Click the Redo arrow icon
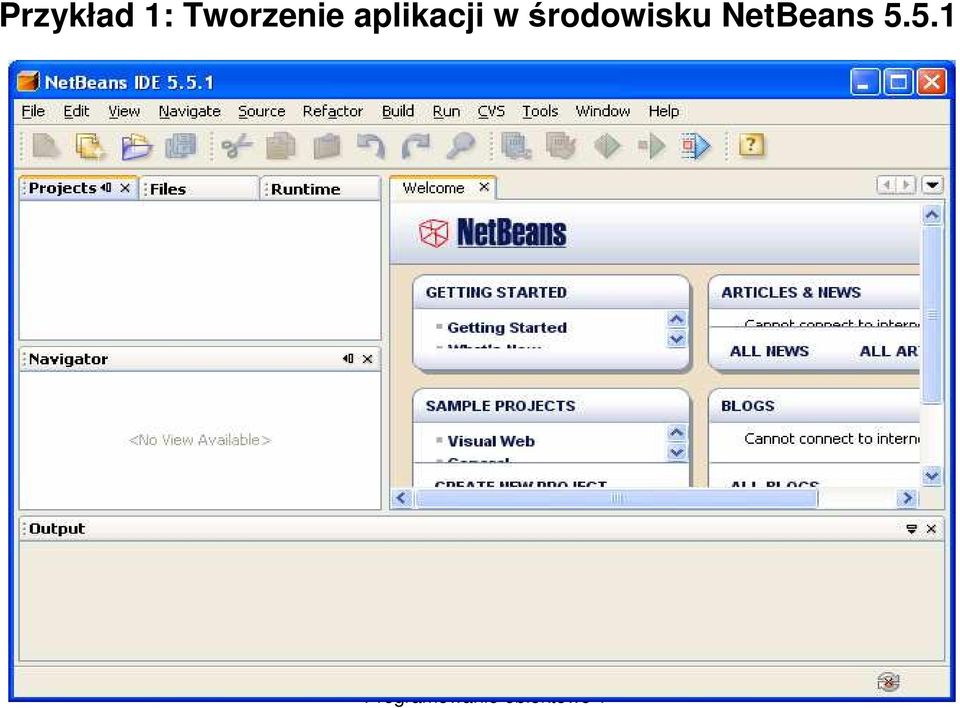 (416, 147)
